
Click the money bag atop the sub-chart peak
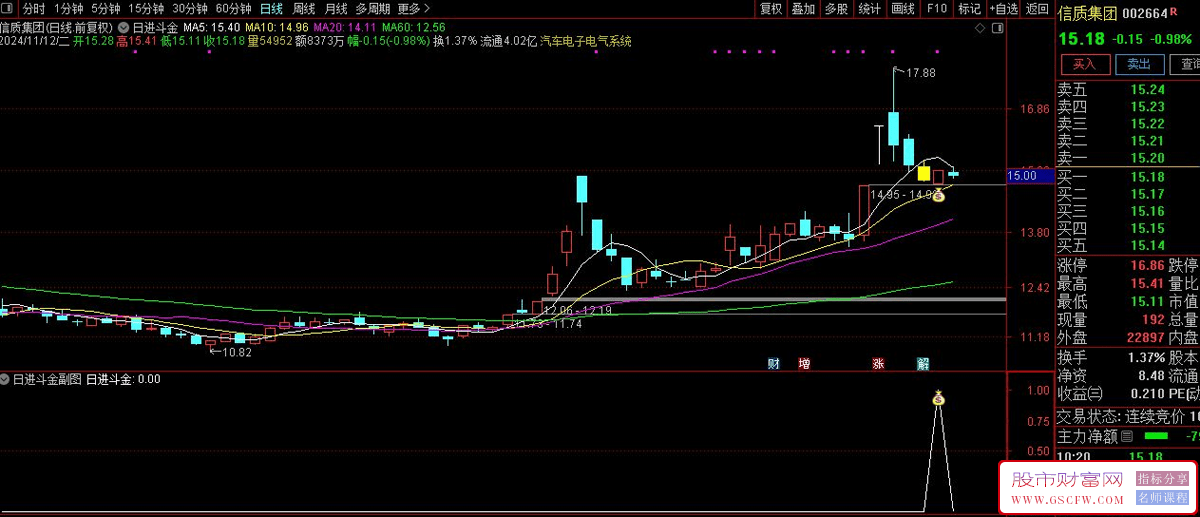(x=939, y=399)
